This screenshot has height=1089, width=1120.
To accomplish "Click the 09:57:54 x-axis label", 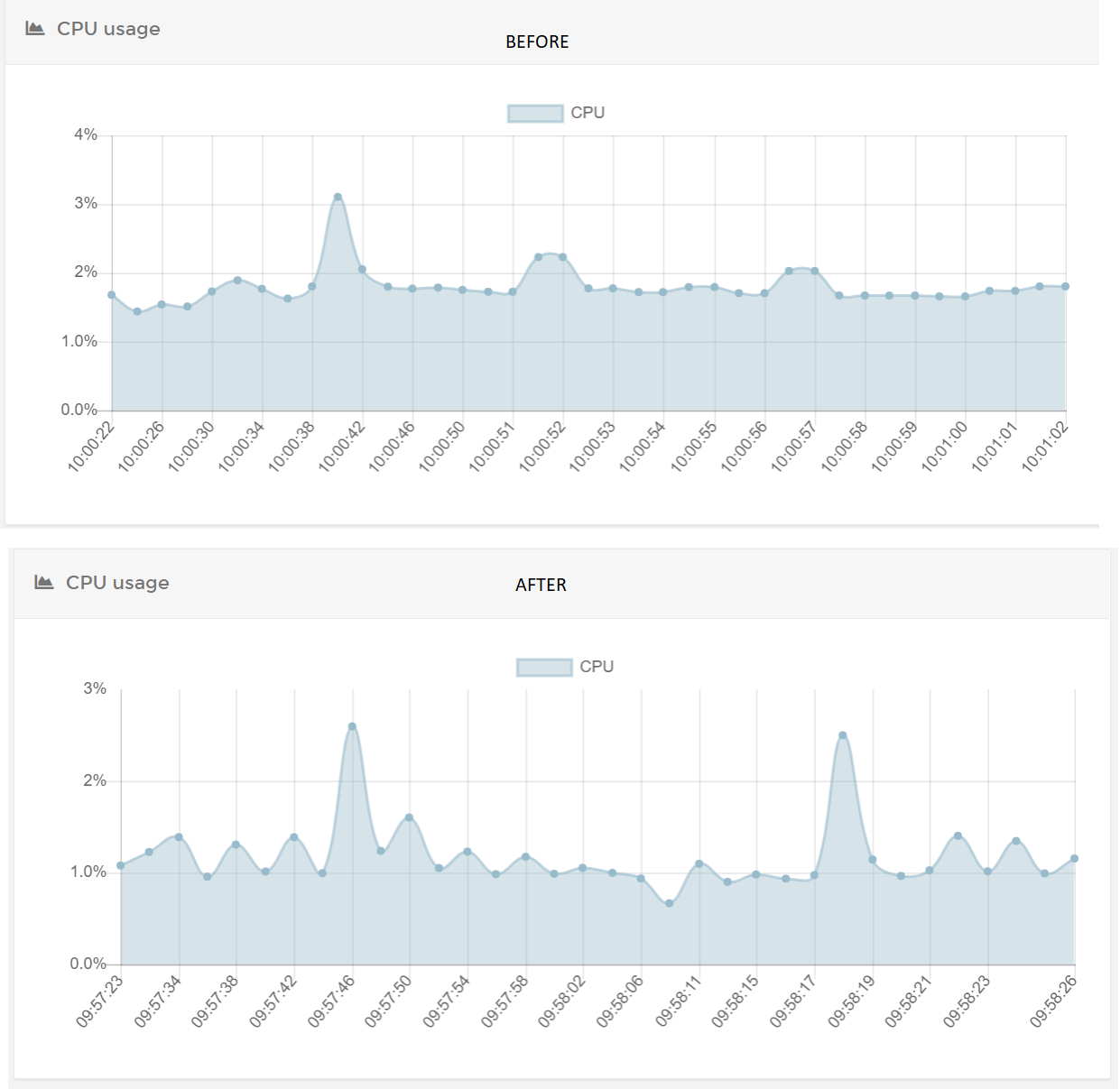I will (448, 1001).
